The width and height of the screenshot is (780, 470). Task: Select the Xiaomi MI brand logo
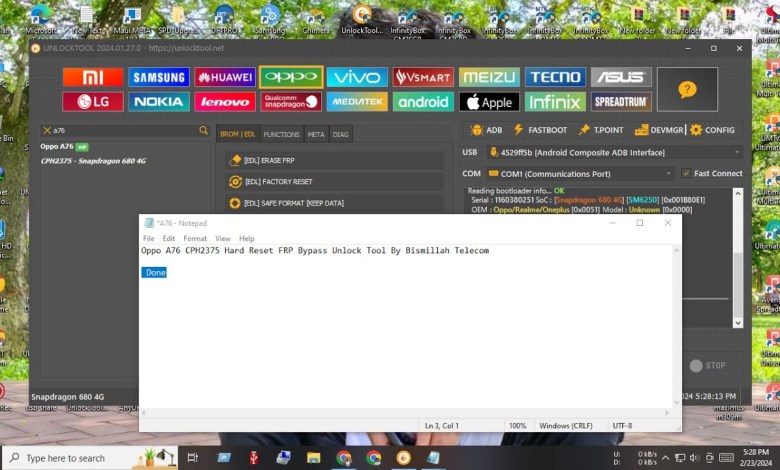[92, 77]
